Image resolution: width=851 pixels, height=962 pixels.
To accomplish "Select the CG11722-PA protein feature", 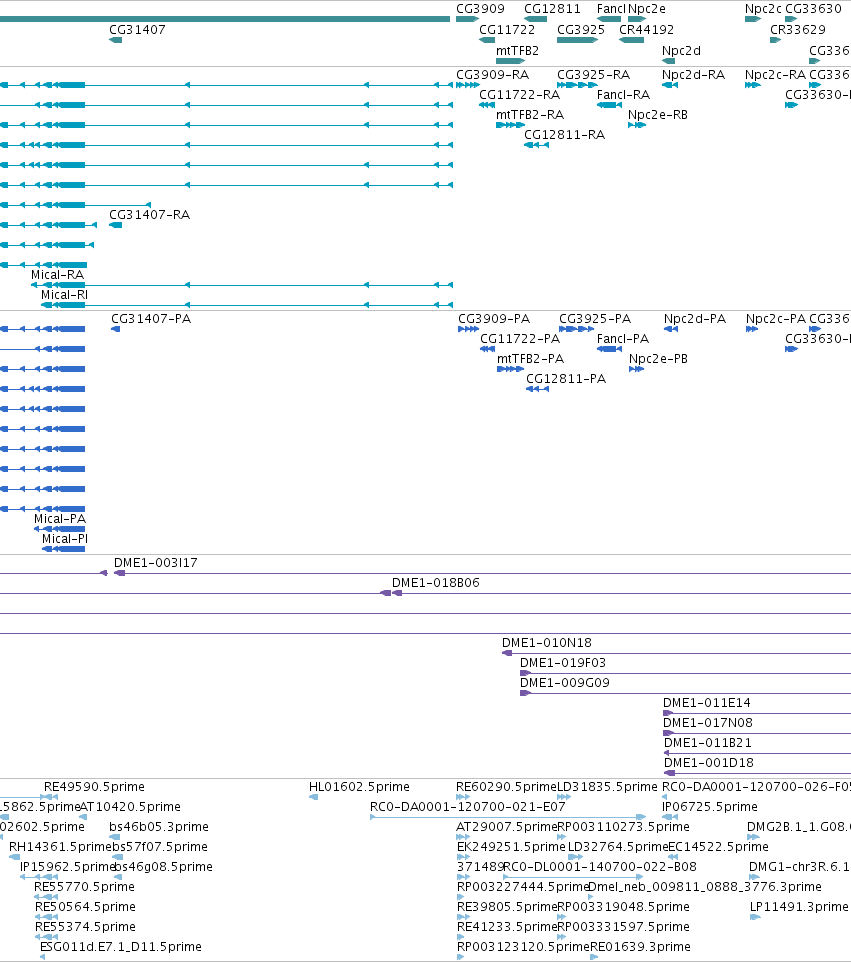I will coord(488,349).
